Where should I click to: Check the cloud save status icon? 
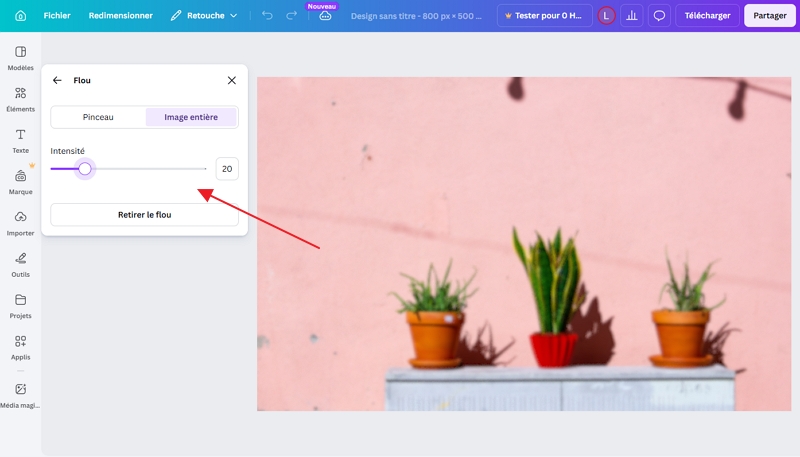click(x=325, y=16)
